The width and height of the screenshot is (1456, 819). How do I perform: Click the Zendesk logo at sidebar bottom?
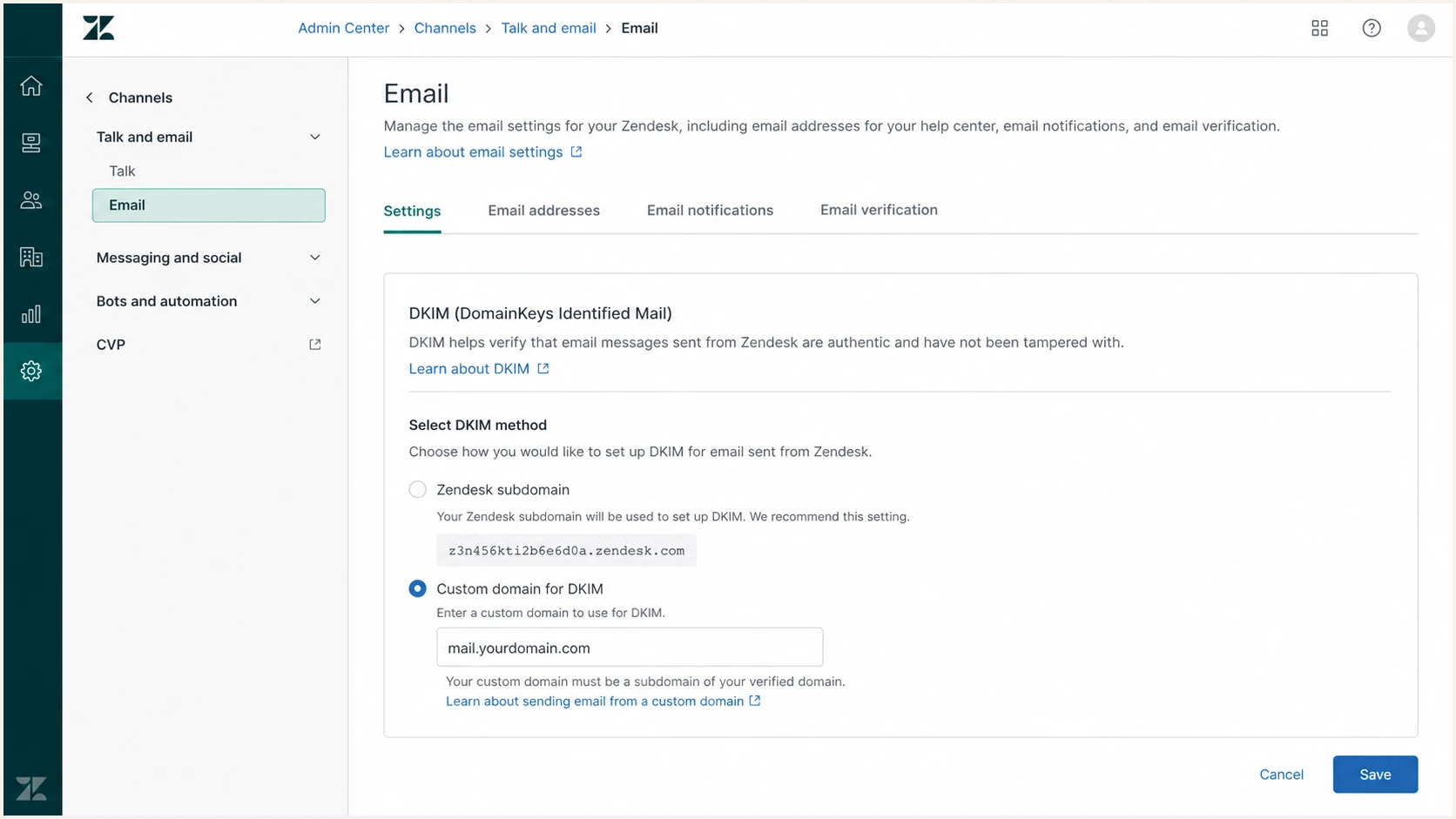(x=31, y=789)
